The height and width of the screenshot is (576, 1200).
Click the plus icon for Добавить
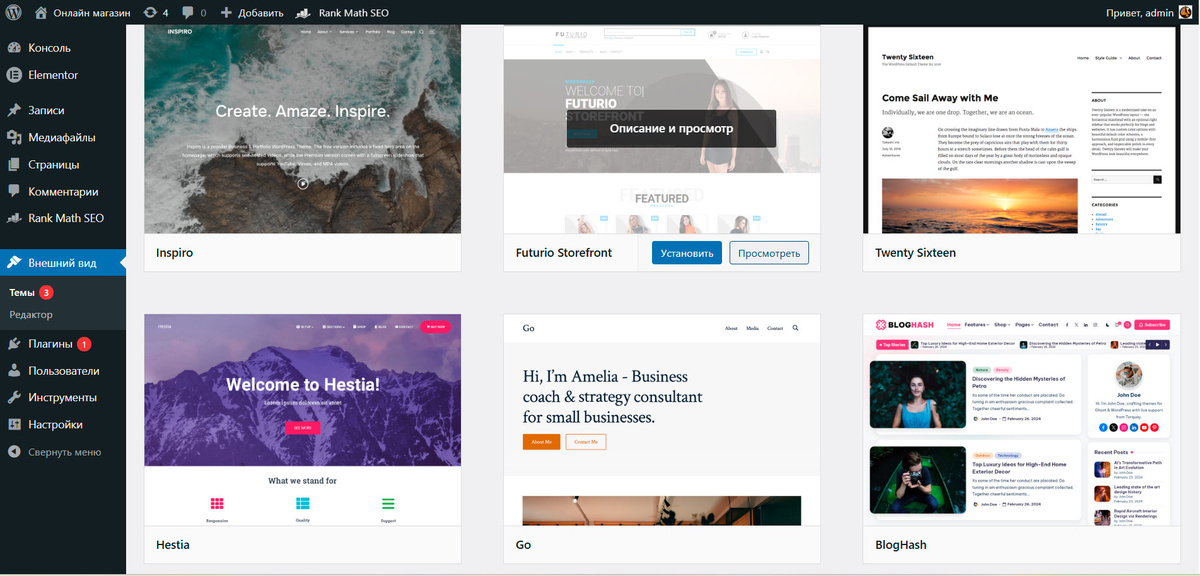226,13
